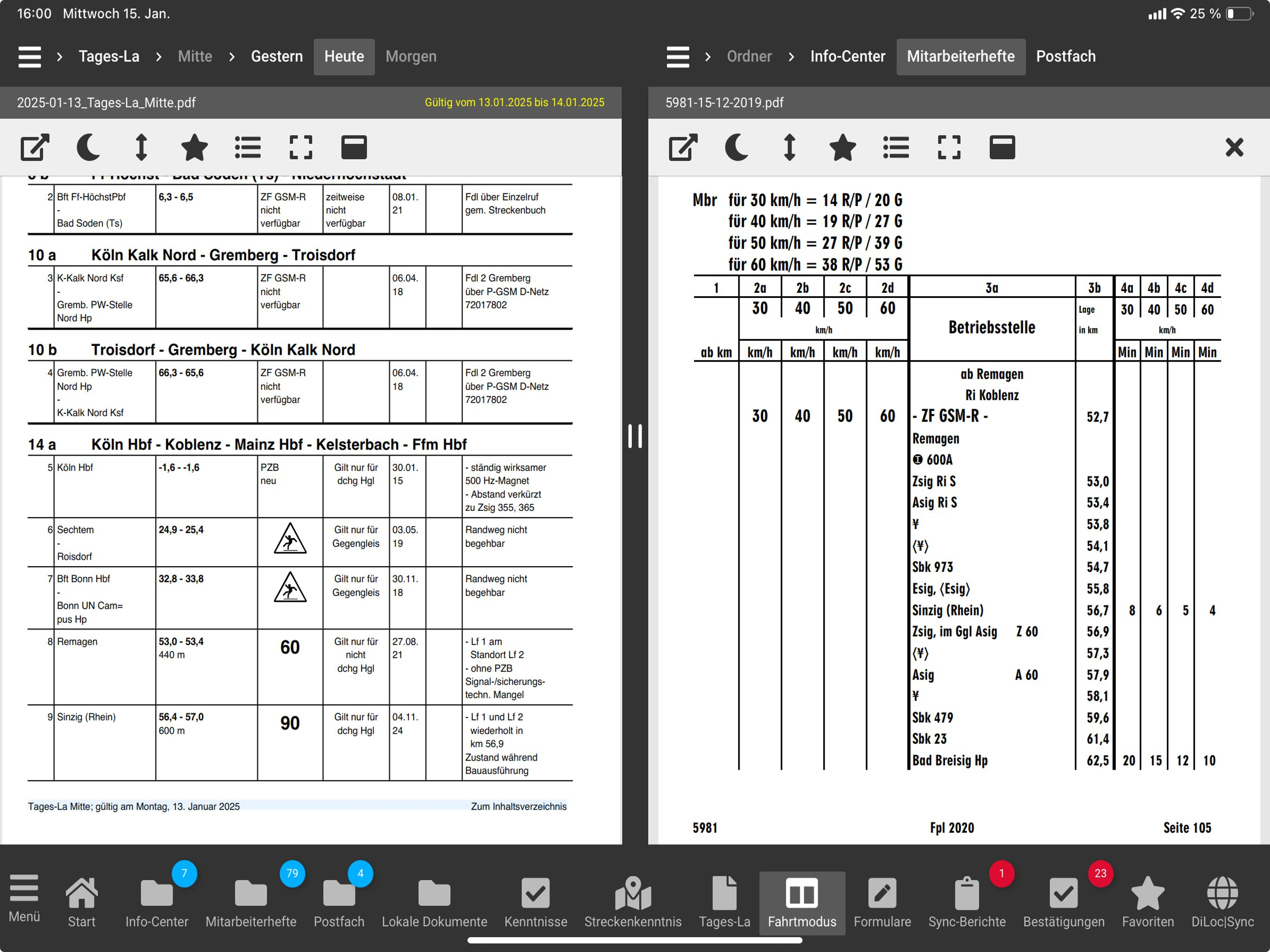This screenshot has width=1270, height=952.
Task: Switch left PDF pane to fullscreen
Action: click(x=301, y=147)
